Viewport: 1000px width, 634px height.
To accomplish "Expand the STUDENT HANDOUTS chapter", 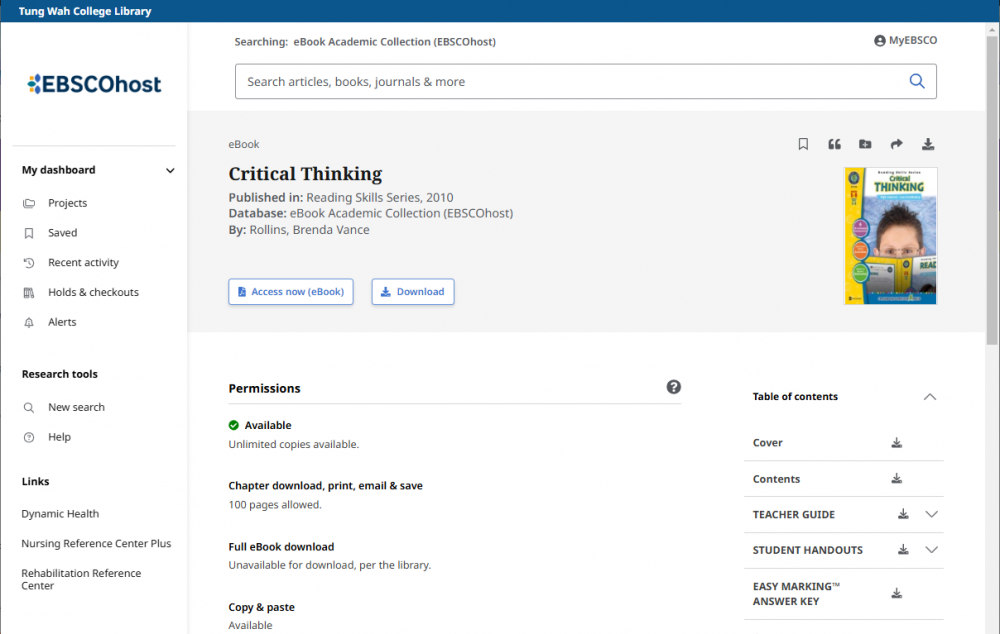I will pos(931,550).
